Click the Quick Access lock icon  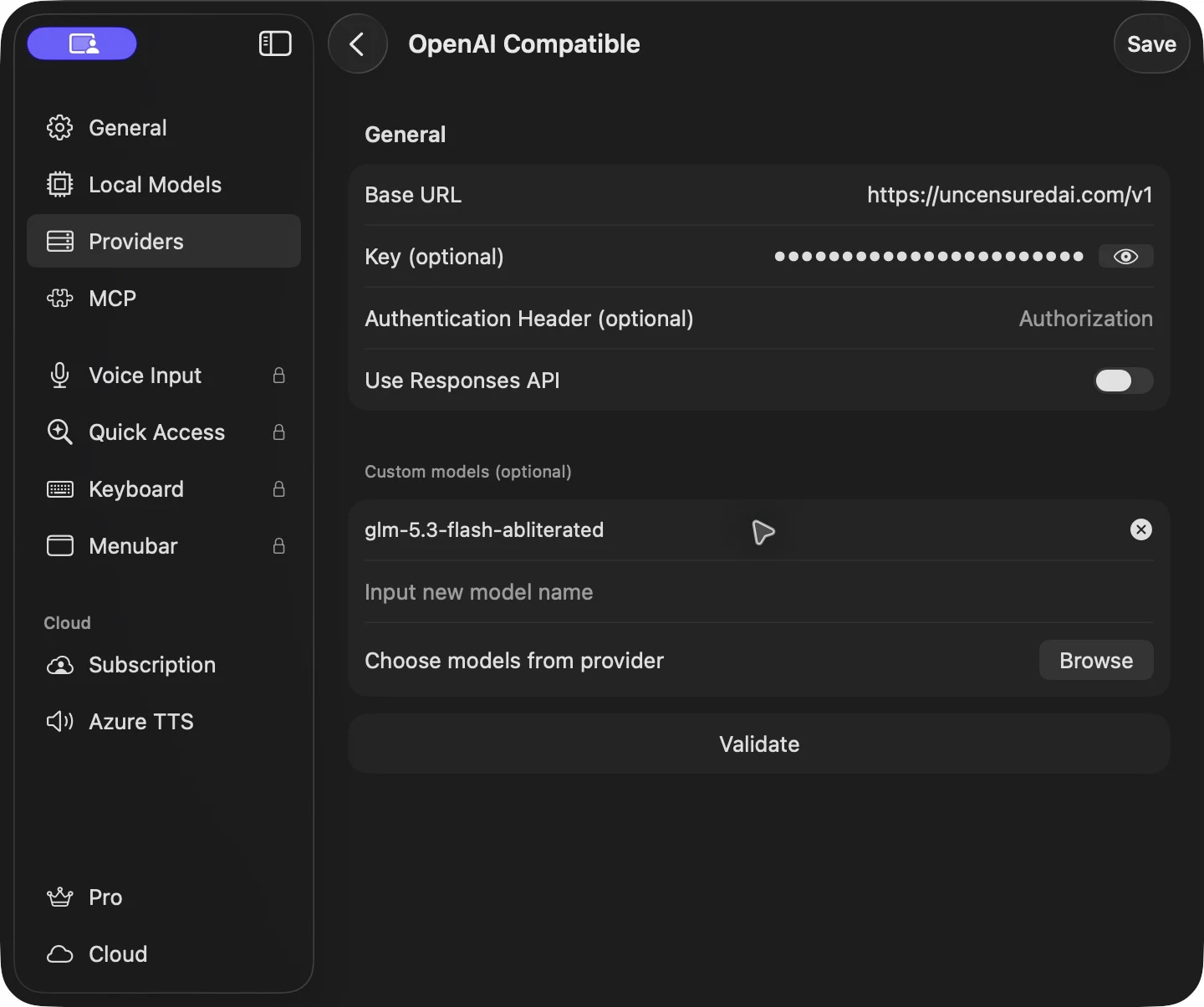279,432
